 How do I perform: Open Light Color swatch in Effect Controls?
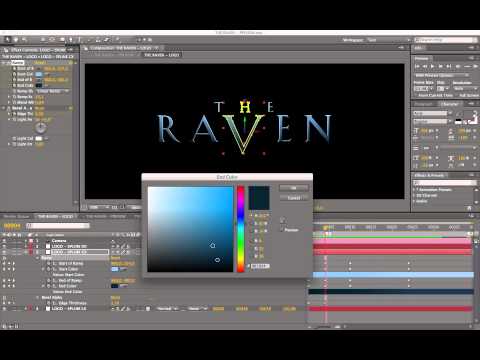[x=39, y=139]
